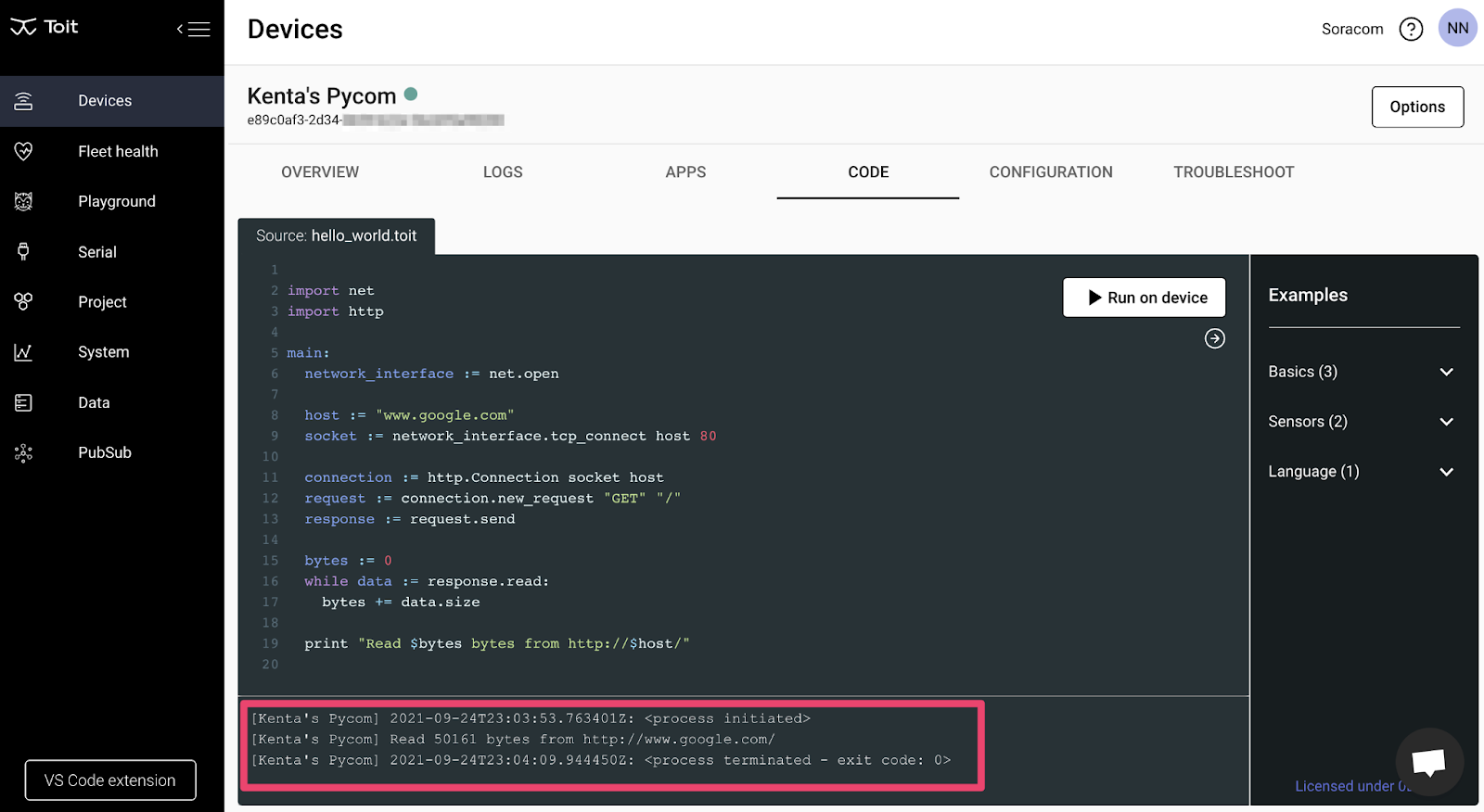Open the chat support bubble
1484x812 pixels.
[x=1428, y=762]
